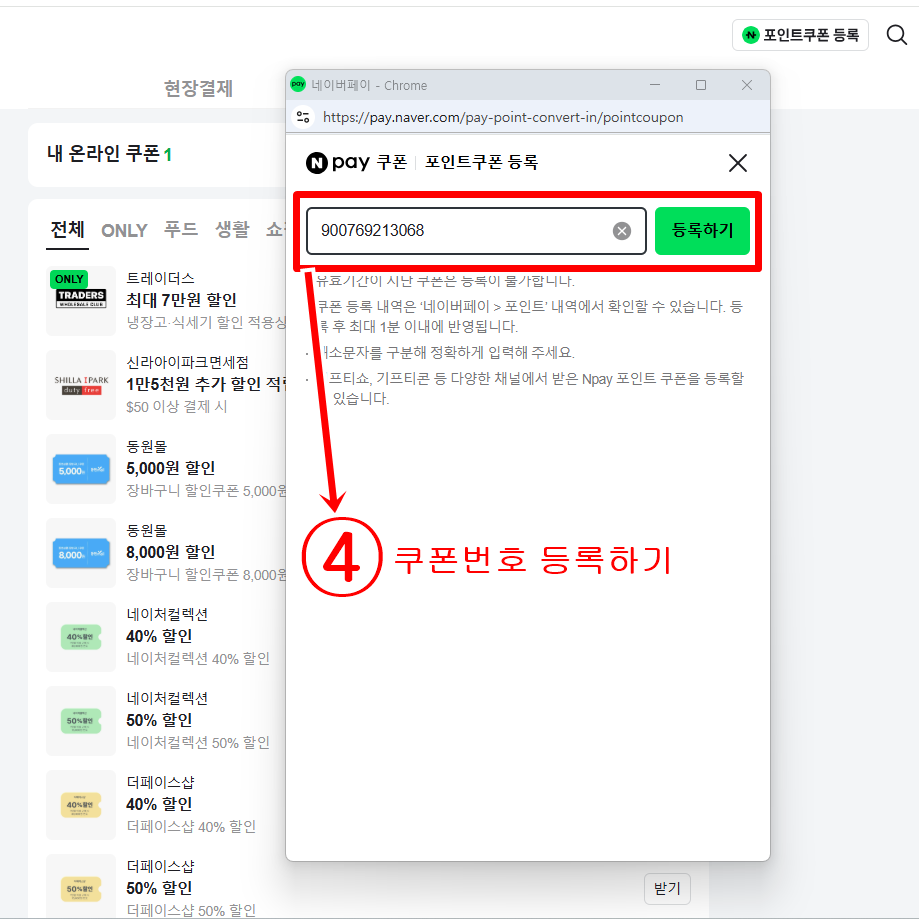The height and width of the screenshot is (919, 919).
Task: Click the 포인트쿠폰 등록 button
Action: point(800,35)
